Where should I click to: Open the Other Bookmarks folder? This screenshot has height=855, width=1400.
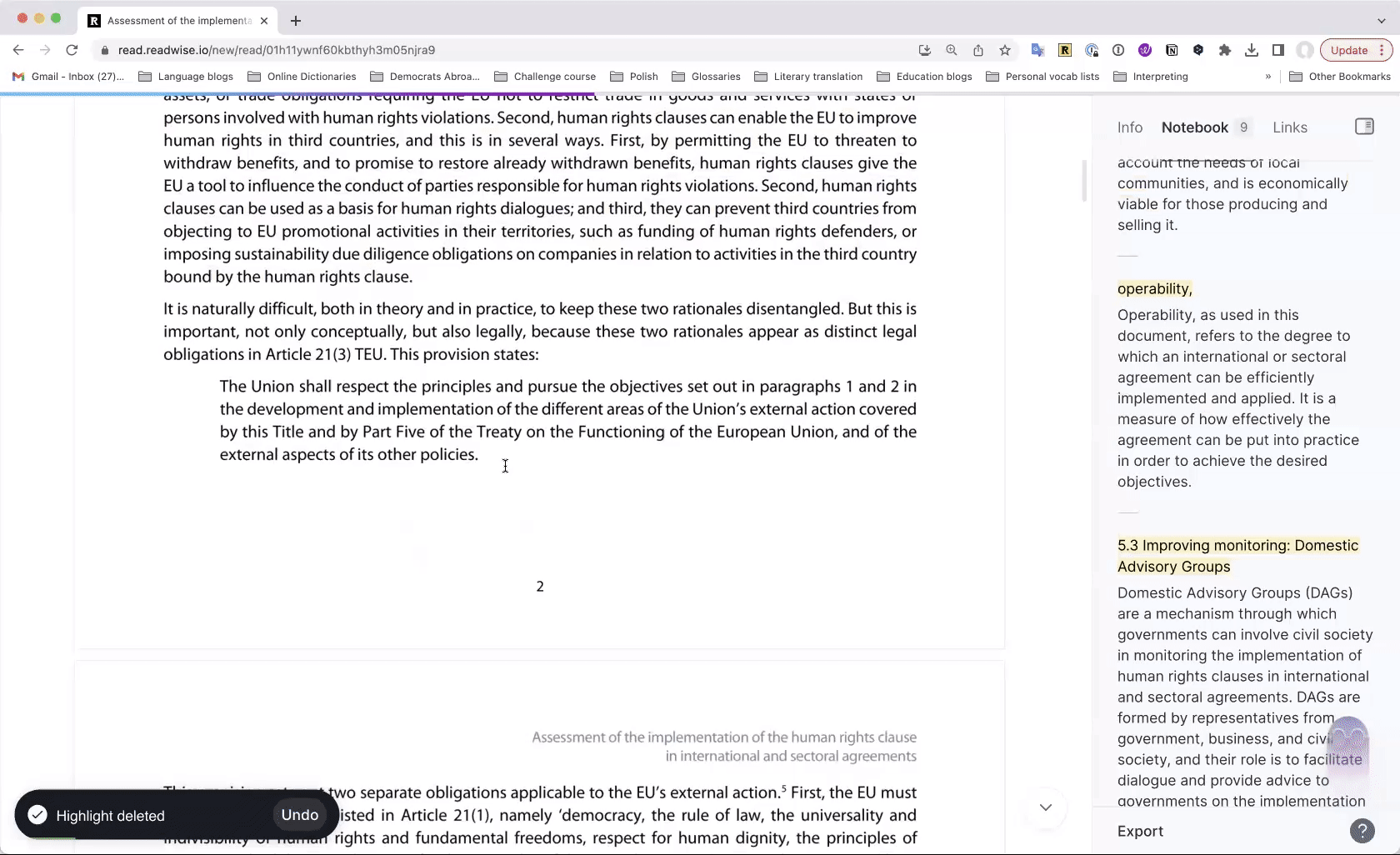point(1340,77)
